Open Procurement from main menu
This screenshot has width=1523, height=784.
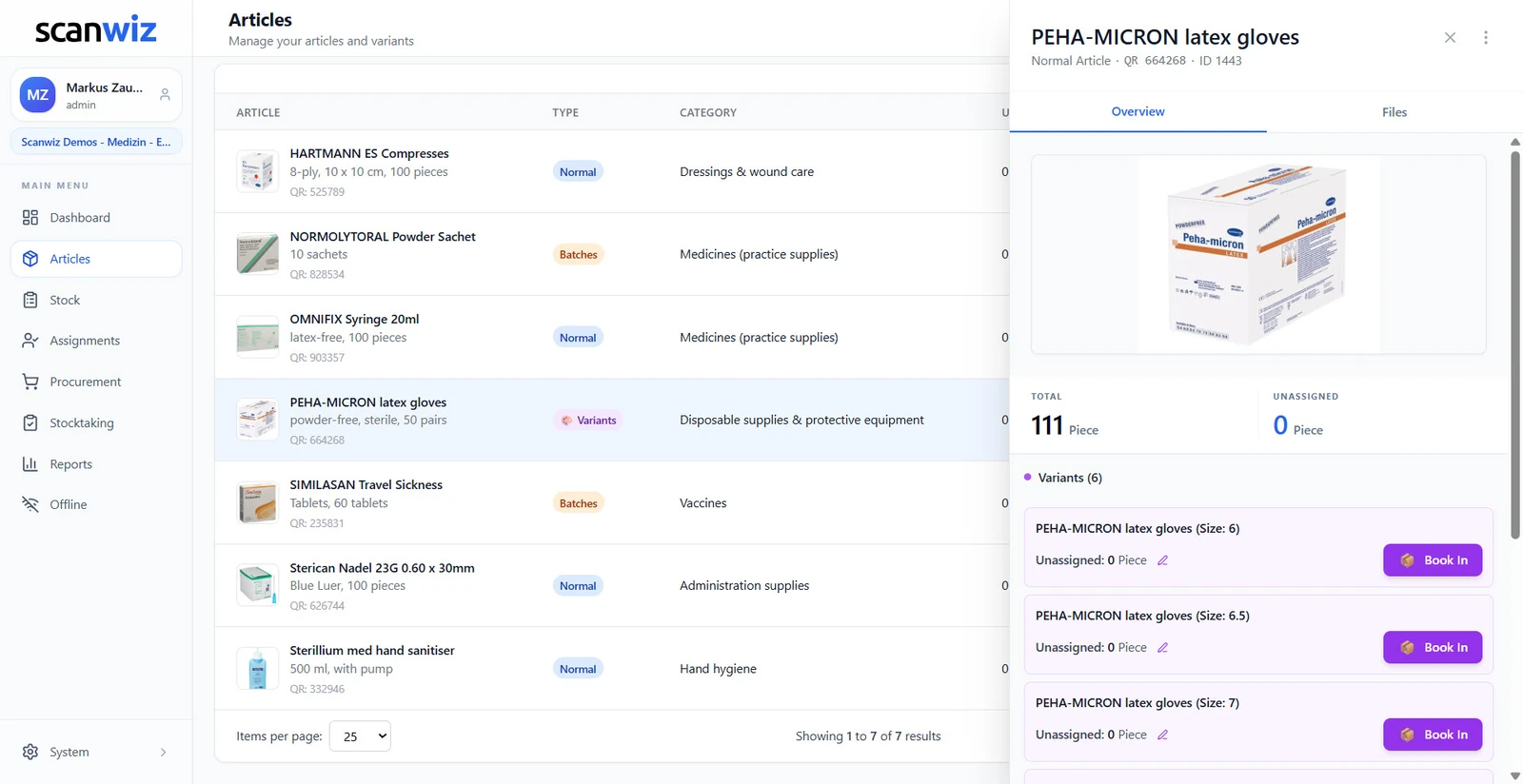[96, 382]
